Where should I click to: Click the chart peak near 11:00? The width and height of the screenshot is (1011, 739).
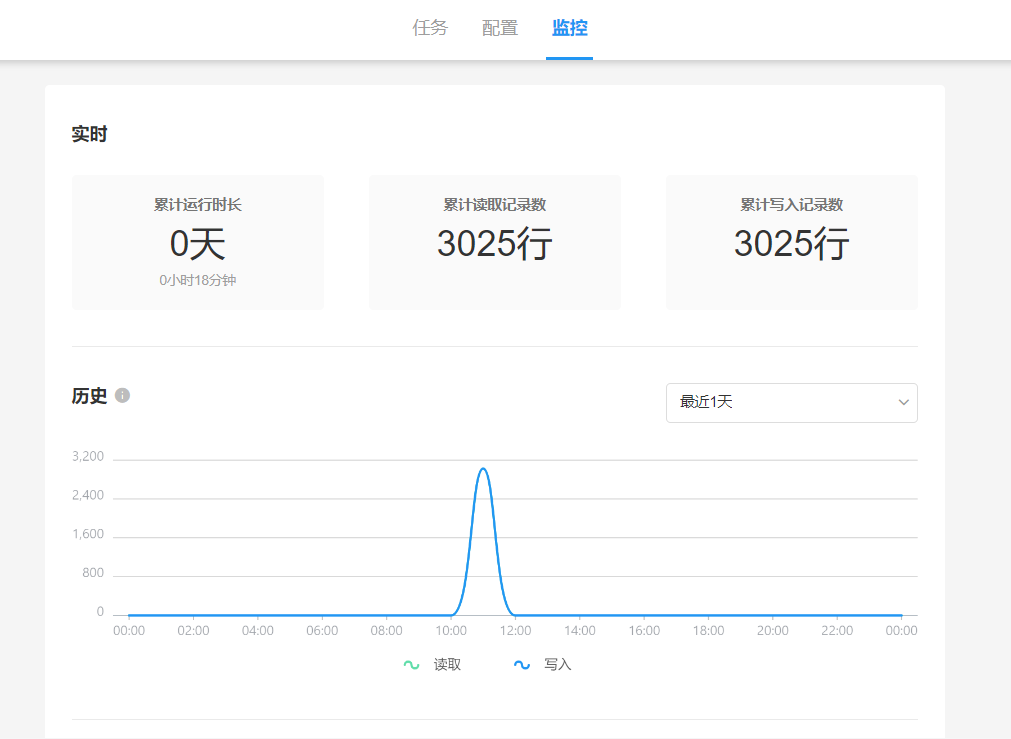(483, 469)
